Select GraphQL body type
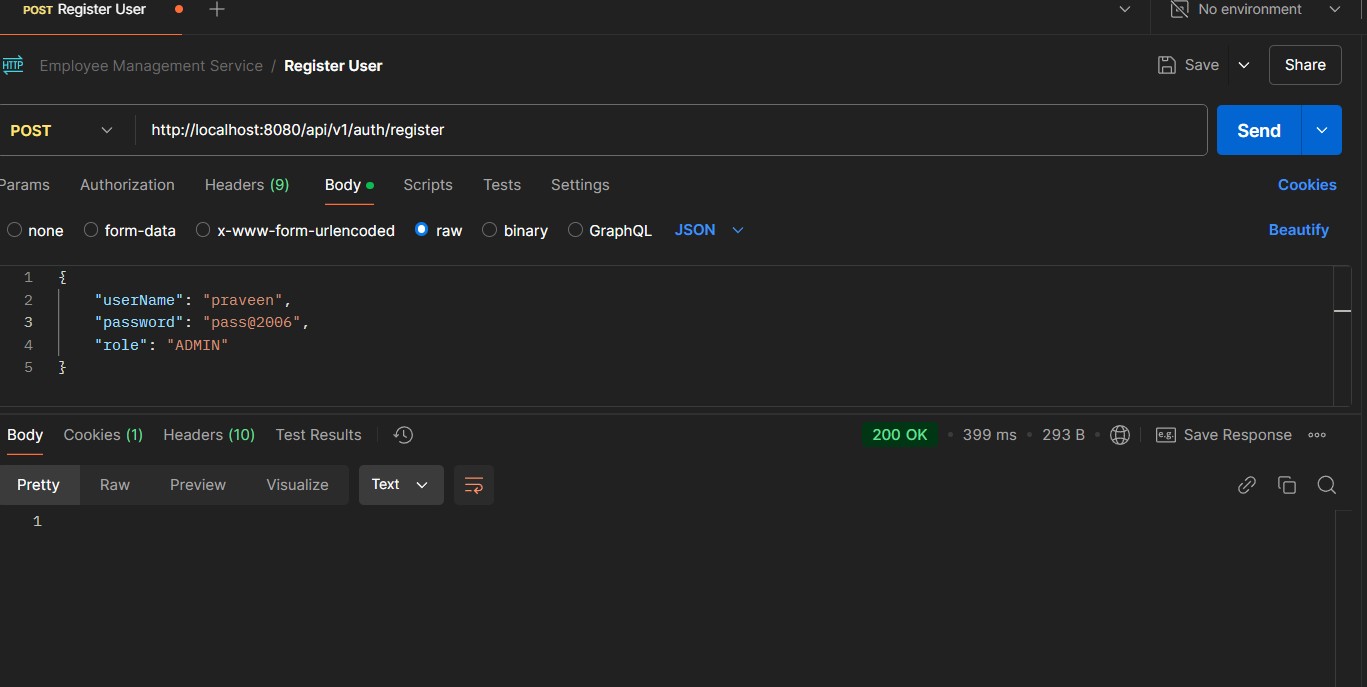The width and height of the screenshot is (1367, 687). pyautogui.click(x=575, y=230)
